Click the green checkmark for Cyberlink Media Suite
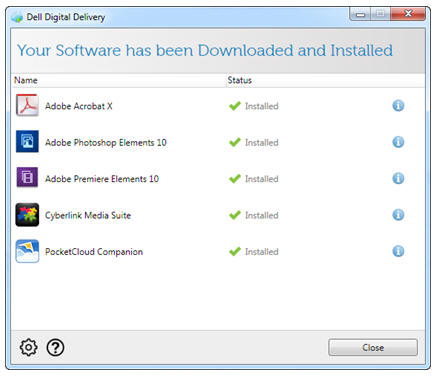Viewport: 437px width, 376px height. tap(235, 215)
